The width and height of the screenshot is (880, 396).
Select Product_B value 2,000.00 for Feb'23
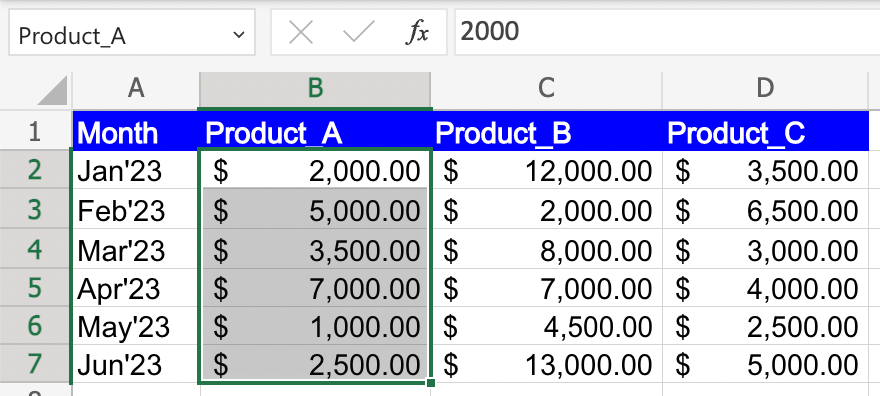point(546,209)
